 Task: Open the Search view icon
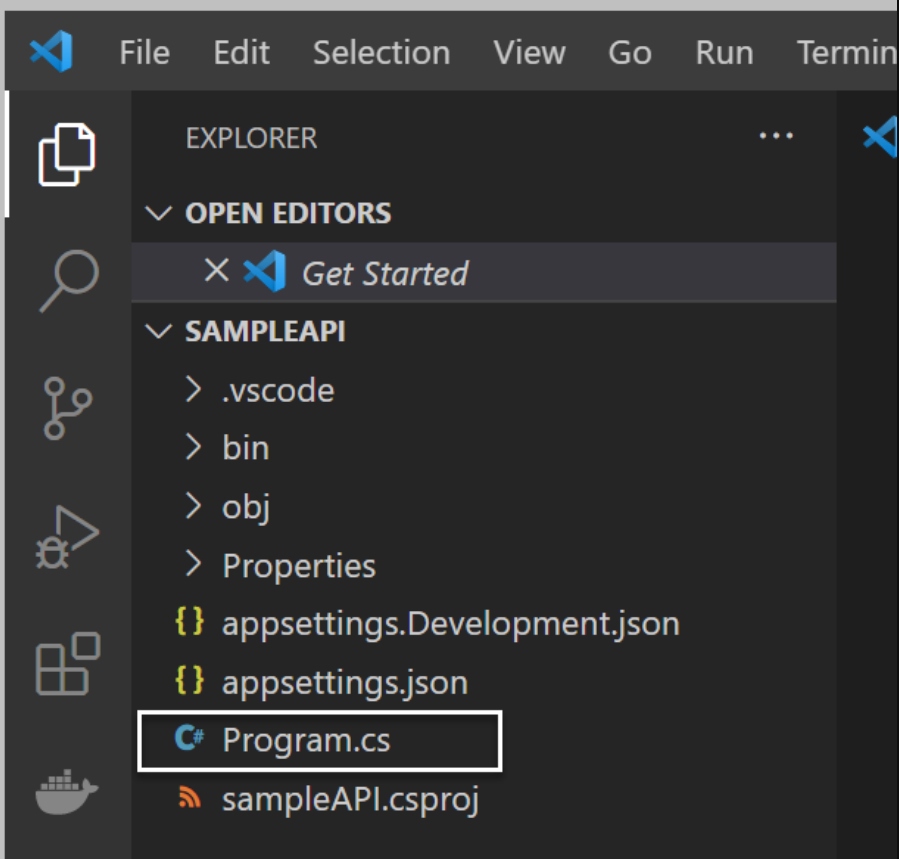click(x=68, y=281)
